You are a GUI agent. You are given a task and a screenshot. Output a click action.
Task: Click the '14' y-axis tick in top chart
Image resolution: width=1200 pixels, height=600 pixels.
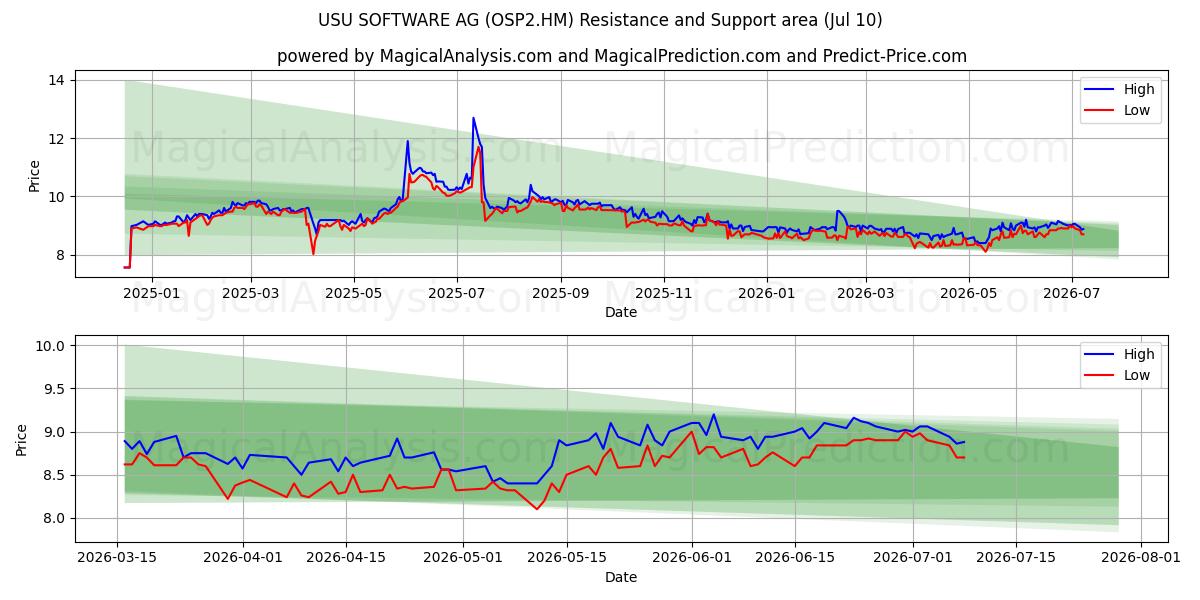point(57,80)
